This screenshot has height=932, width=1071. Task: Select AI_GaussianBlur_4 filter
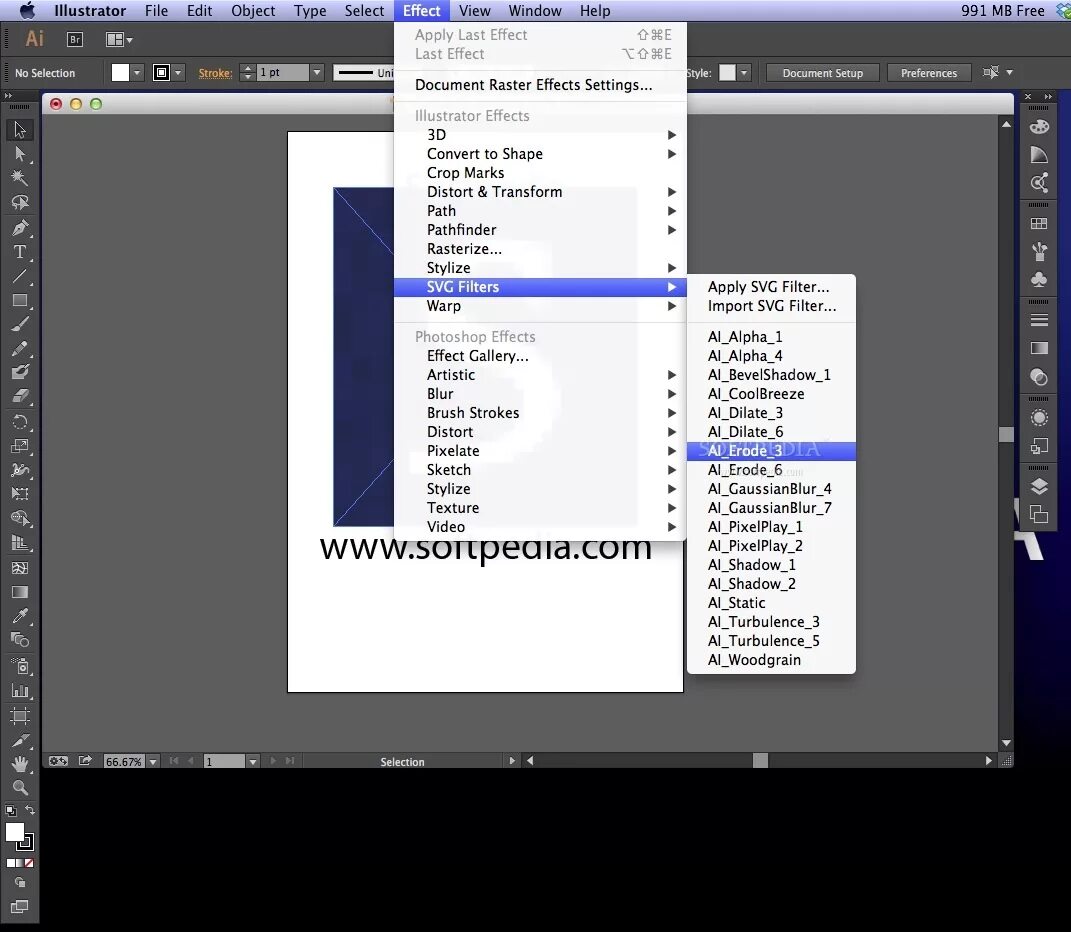click(x=771, y=489)
